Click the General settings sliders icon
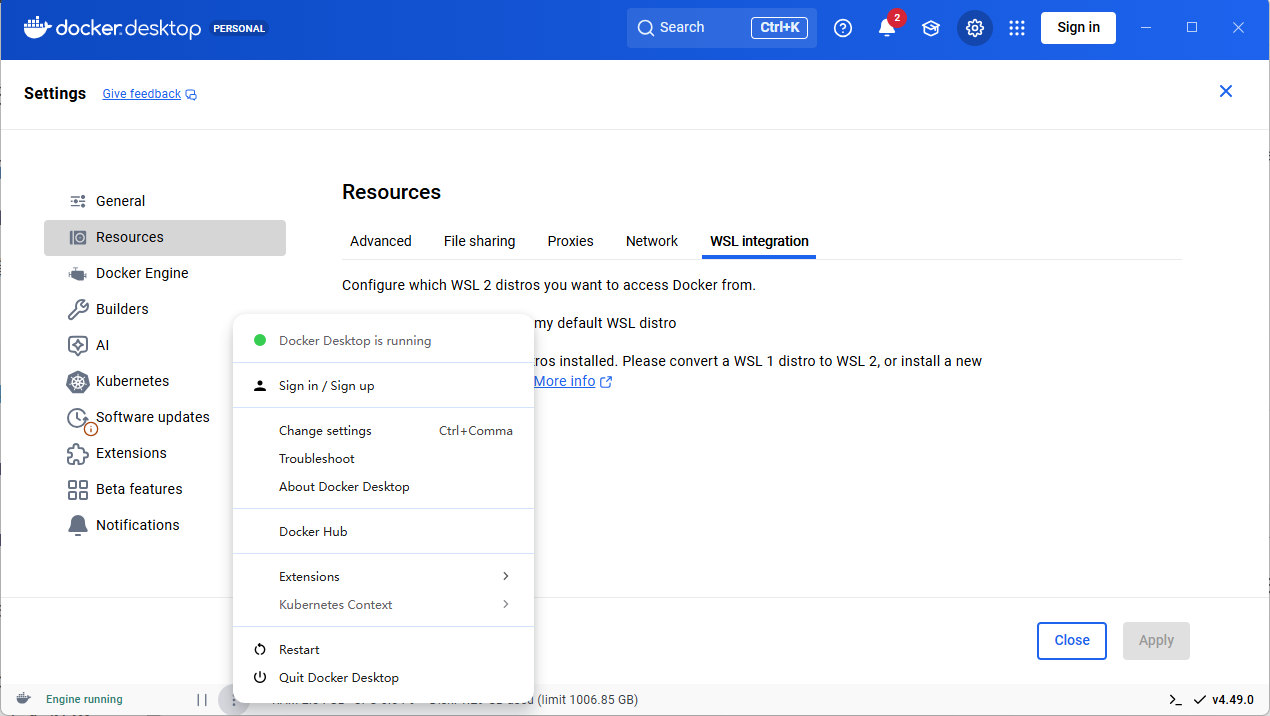The height and width of the screenshot is (716, 1270). point(78,201)
